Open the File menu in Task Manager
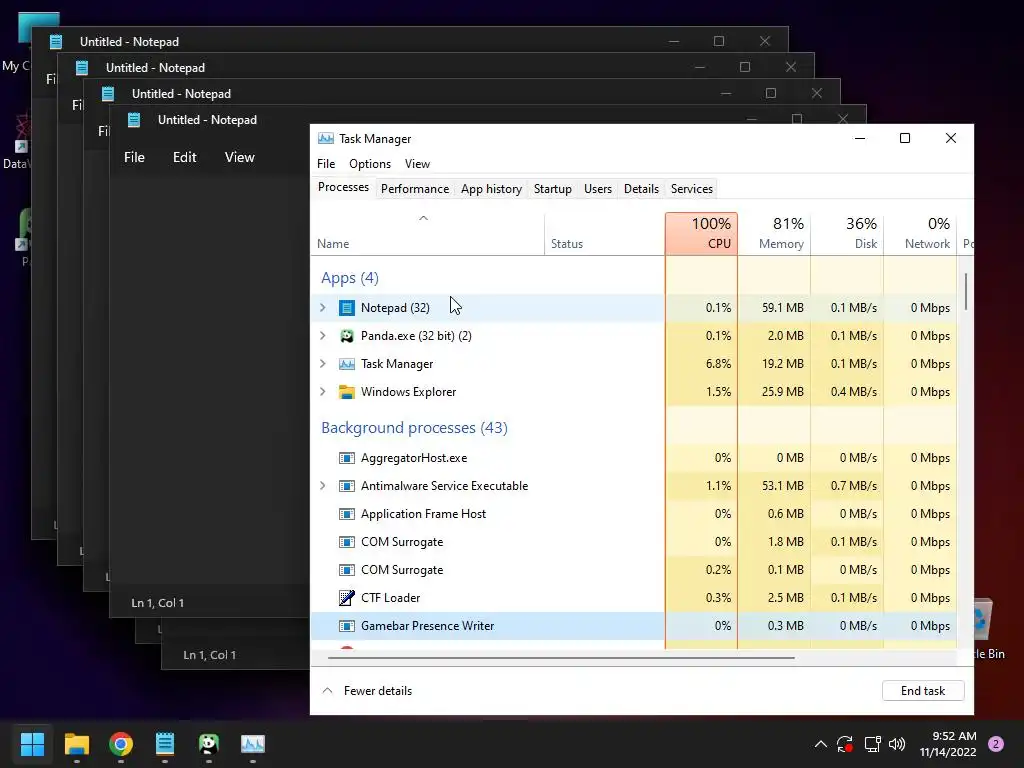Image resolution: width=1024 pixels, height=768 pixels. coord(326,164)
